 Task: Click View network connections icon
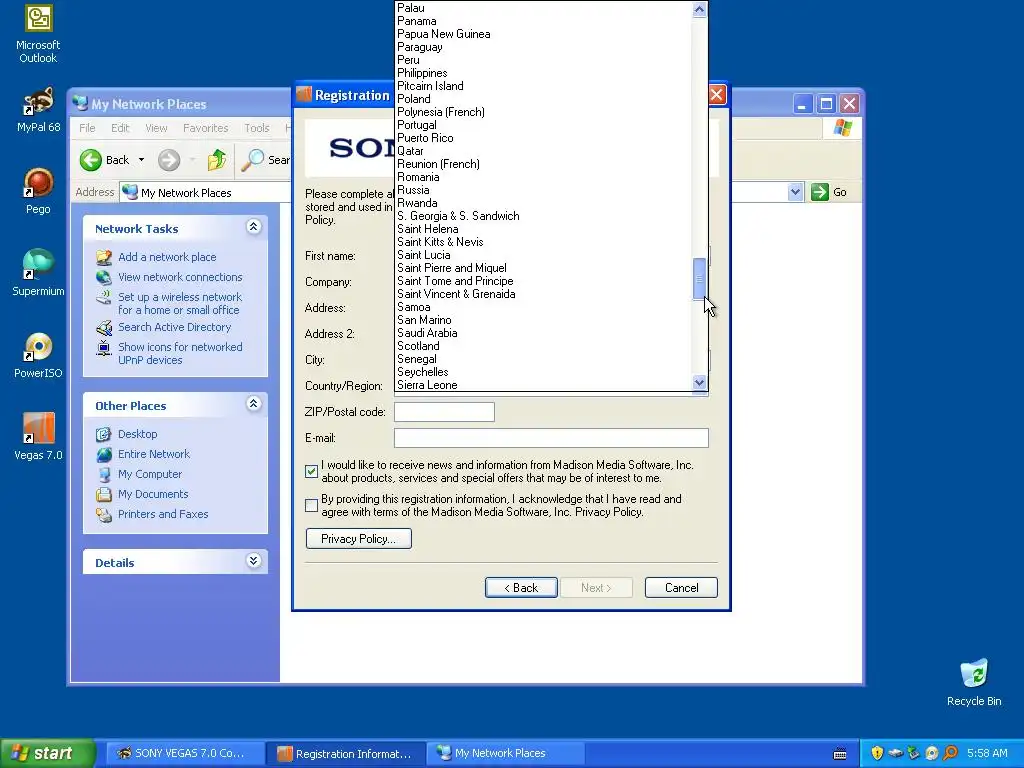(x=104, y=277)
